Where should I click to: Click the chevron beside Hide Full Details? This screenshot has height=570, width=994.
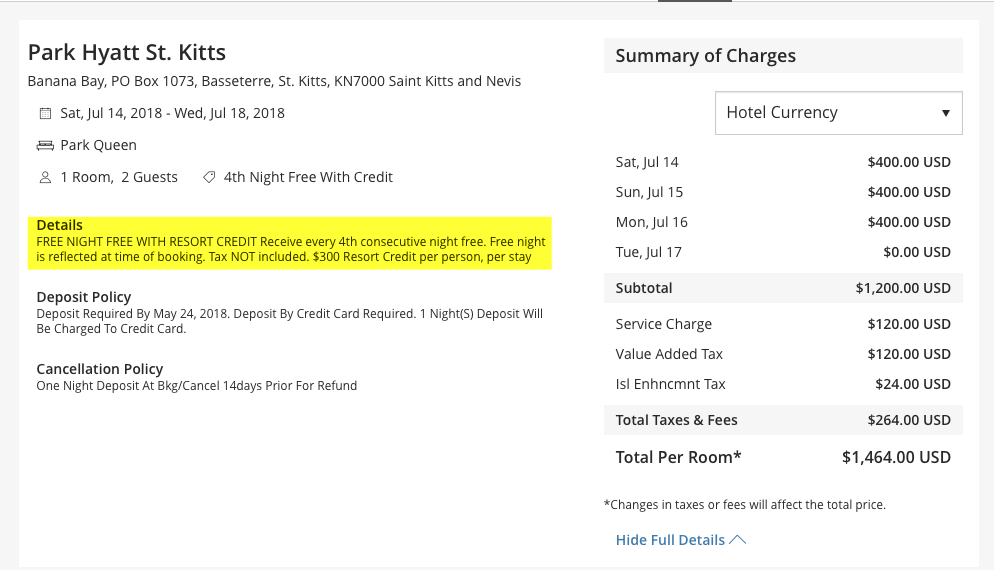coord(738,540)
